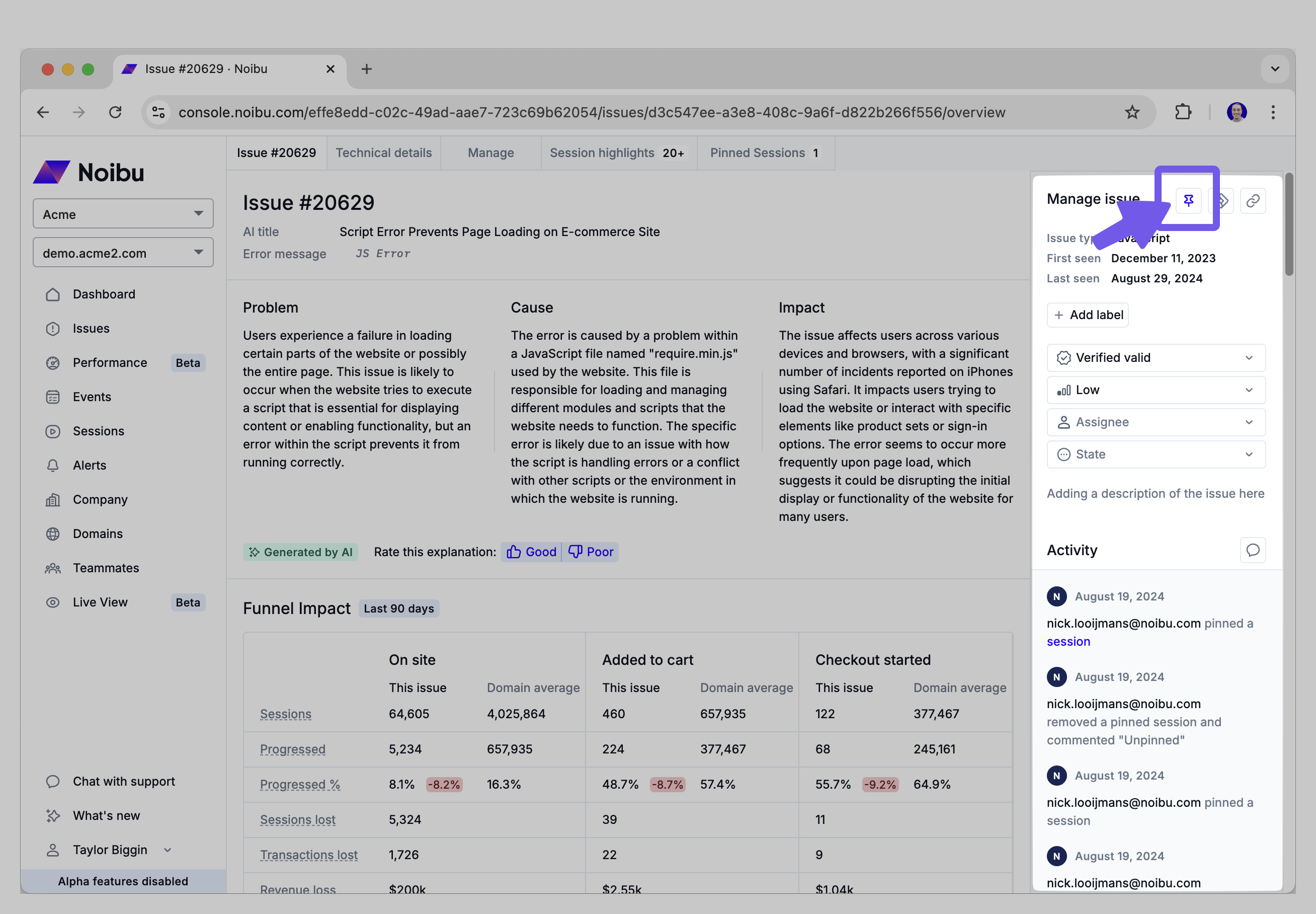Open a new browser tab with plus
This screenshot has height=914, width=1316.
[x=366, y=69]
